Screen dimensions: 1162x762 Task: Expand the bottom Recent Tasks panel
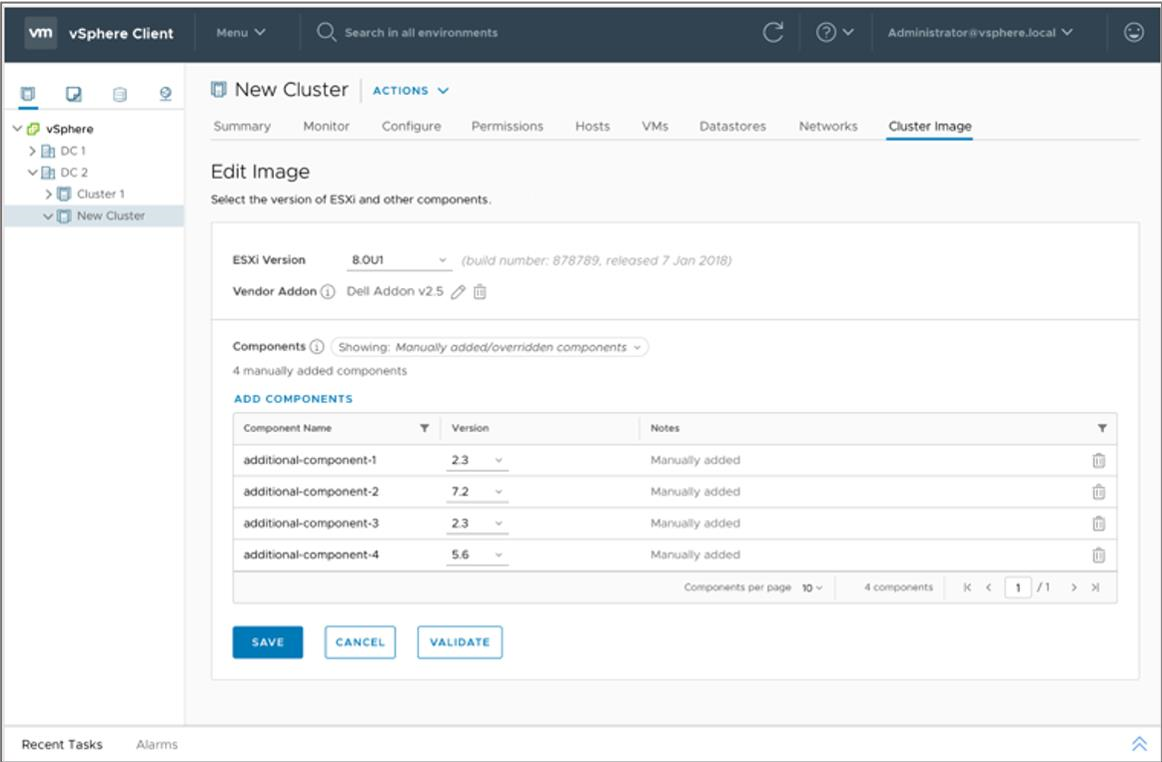pos(1139,743)
